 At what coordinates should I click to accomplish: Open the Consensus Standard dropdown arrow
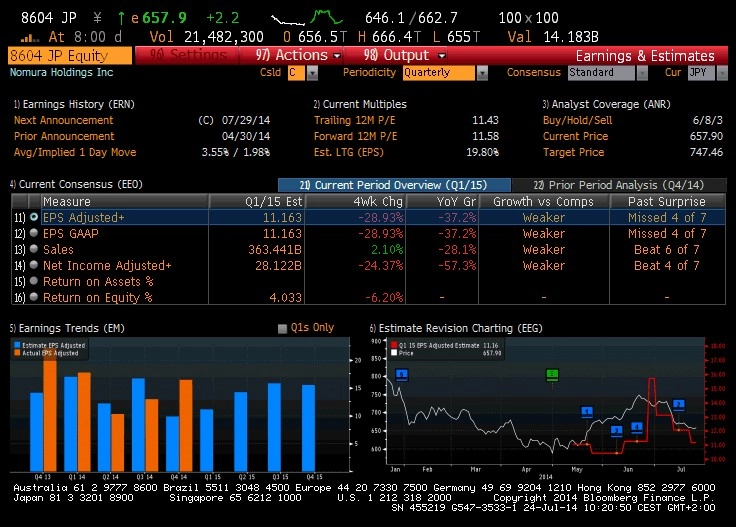tap(642, 73)
